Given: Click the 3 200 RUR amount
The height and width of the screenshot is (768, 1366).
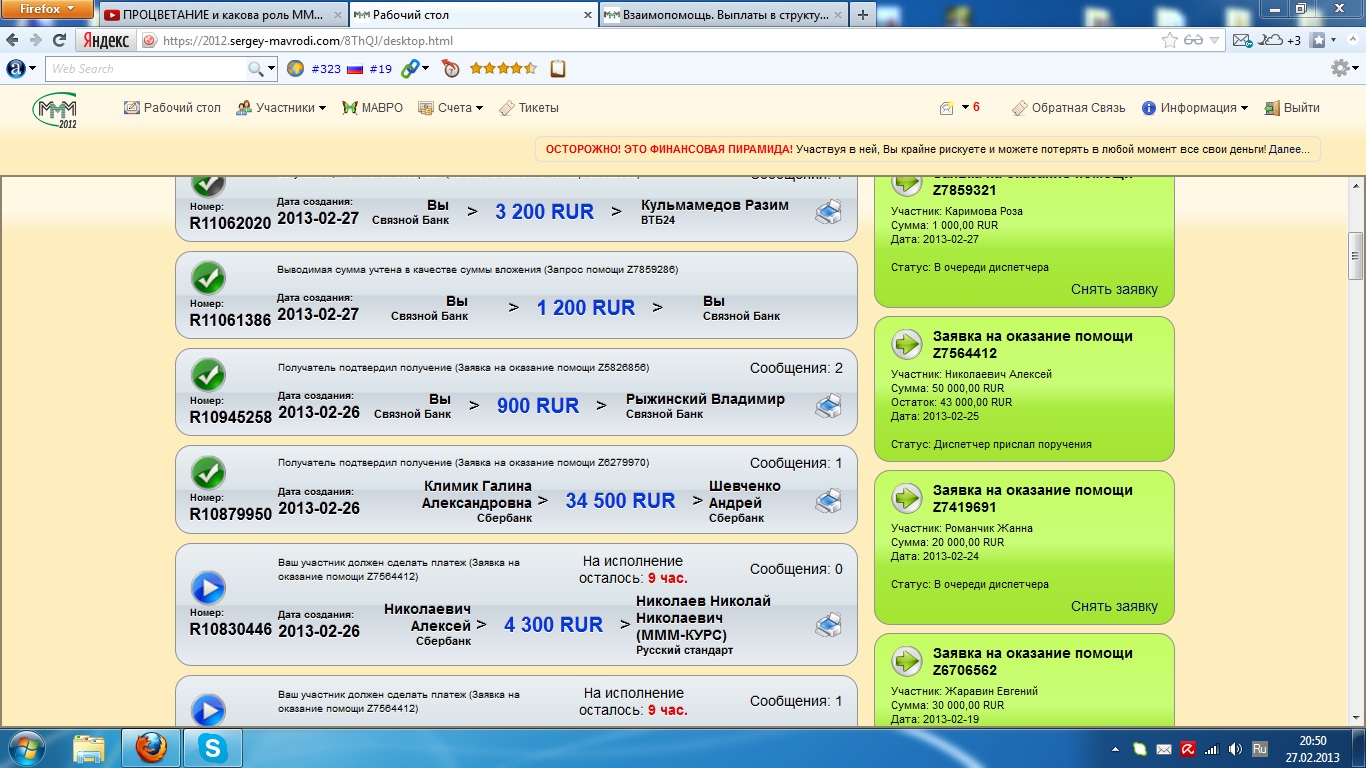Looking at the screenshot, I should click(544, 211).
